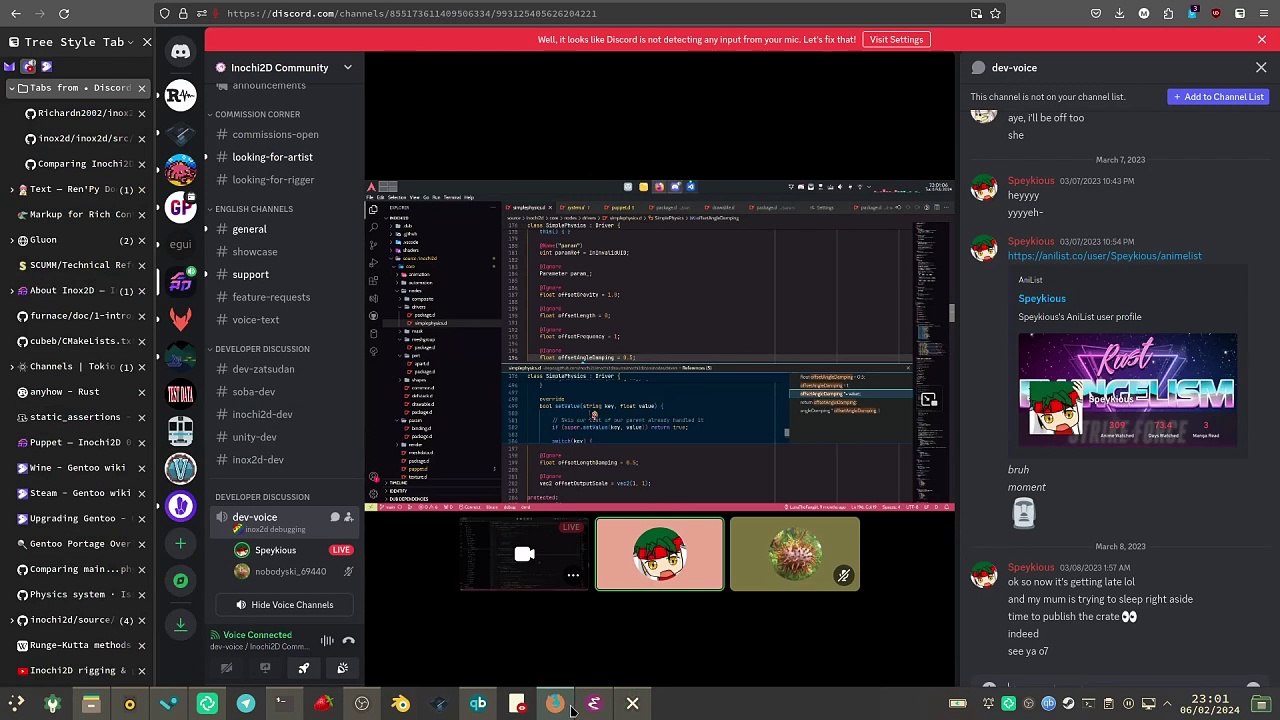Click the Add a Server plus icon
This screenshot has height=720, width=1280.
pos(180,543)
